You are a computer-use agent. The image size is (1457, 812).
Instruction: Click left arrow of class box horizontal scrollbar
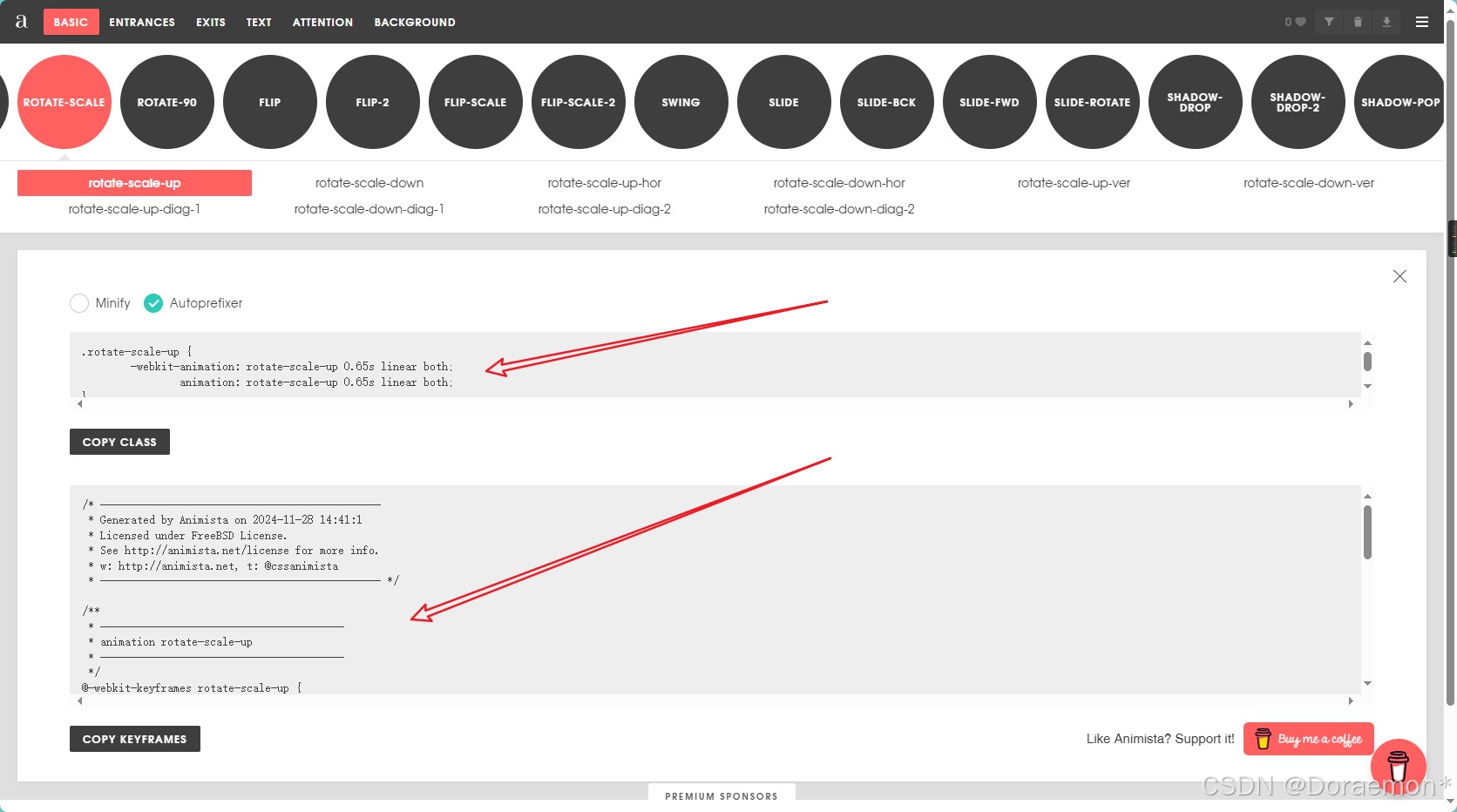[x=80, y=404]
